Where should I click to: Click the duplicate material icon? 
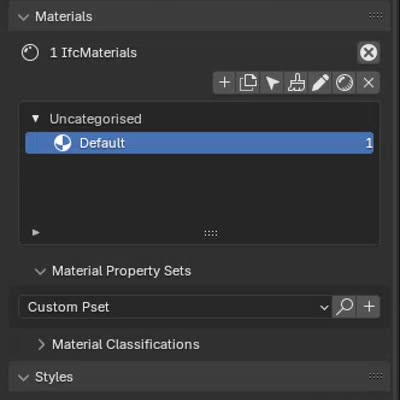(x=248, y=82)
